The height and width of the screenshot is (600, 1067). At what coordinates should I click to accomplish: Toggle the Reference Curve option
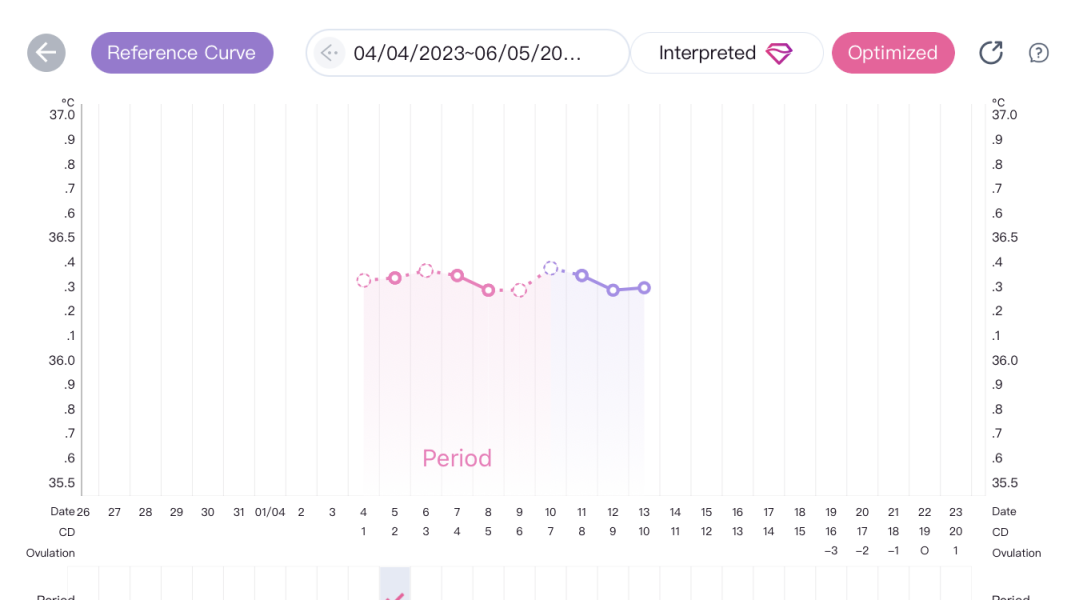point(182,53)
